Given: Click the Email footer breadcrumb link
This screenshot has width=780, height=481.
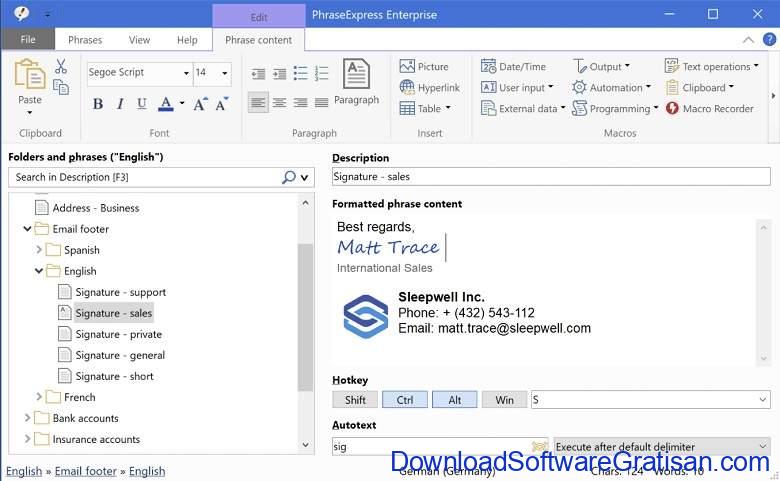Looking at the screenshot, I should 86,471.
